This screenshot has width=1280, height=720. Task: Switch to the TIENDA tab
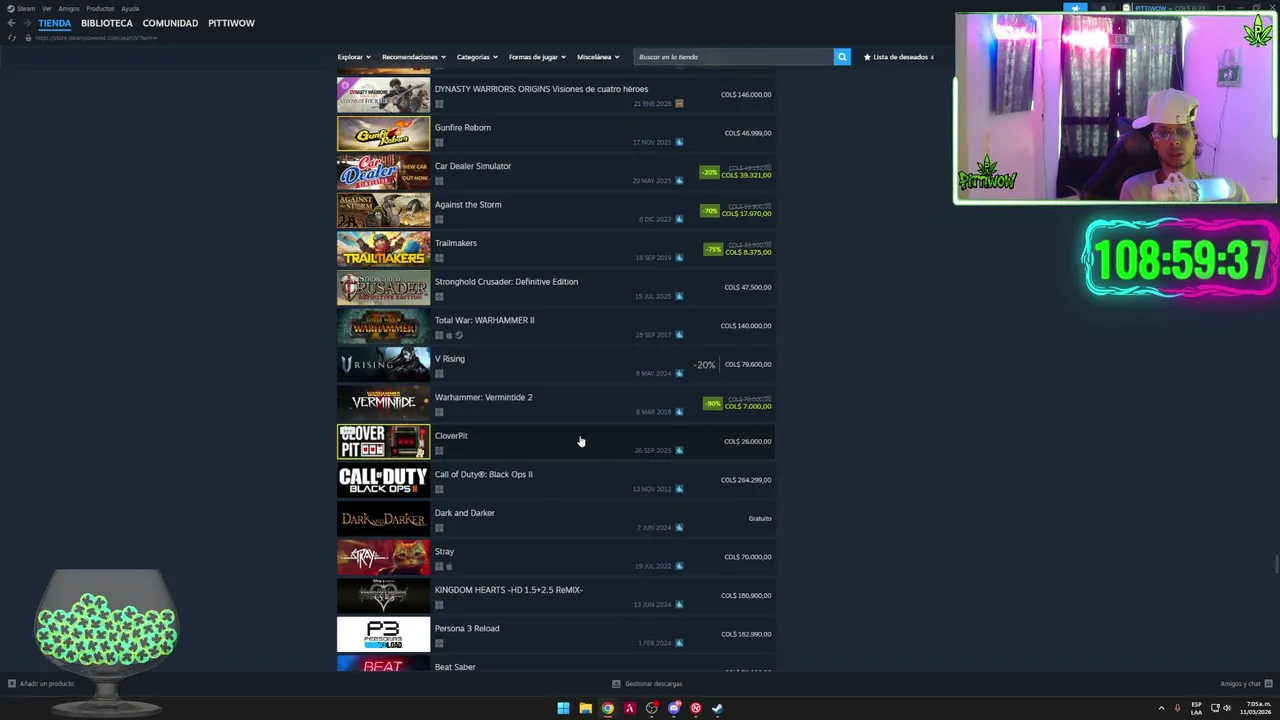point(55,23)
